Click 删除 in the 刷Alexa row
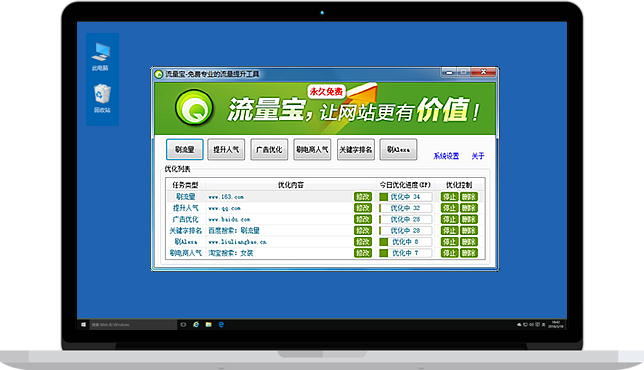The image size is (644, 370). (x=469, y=242)
